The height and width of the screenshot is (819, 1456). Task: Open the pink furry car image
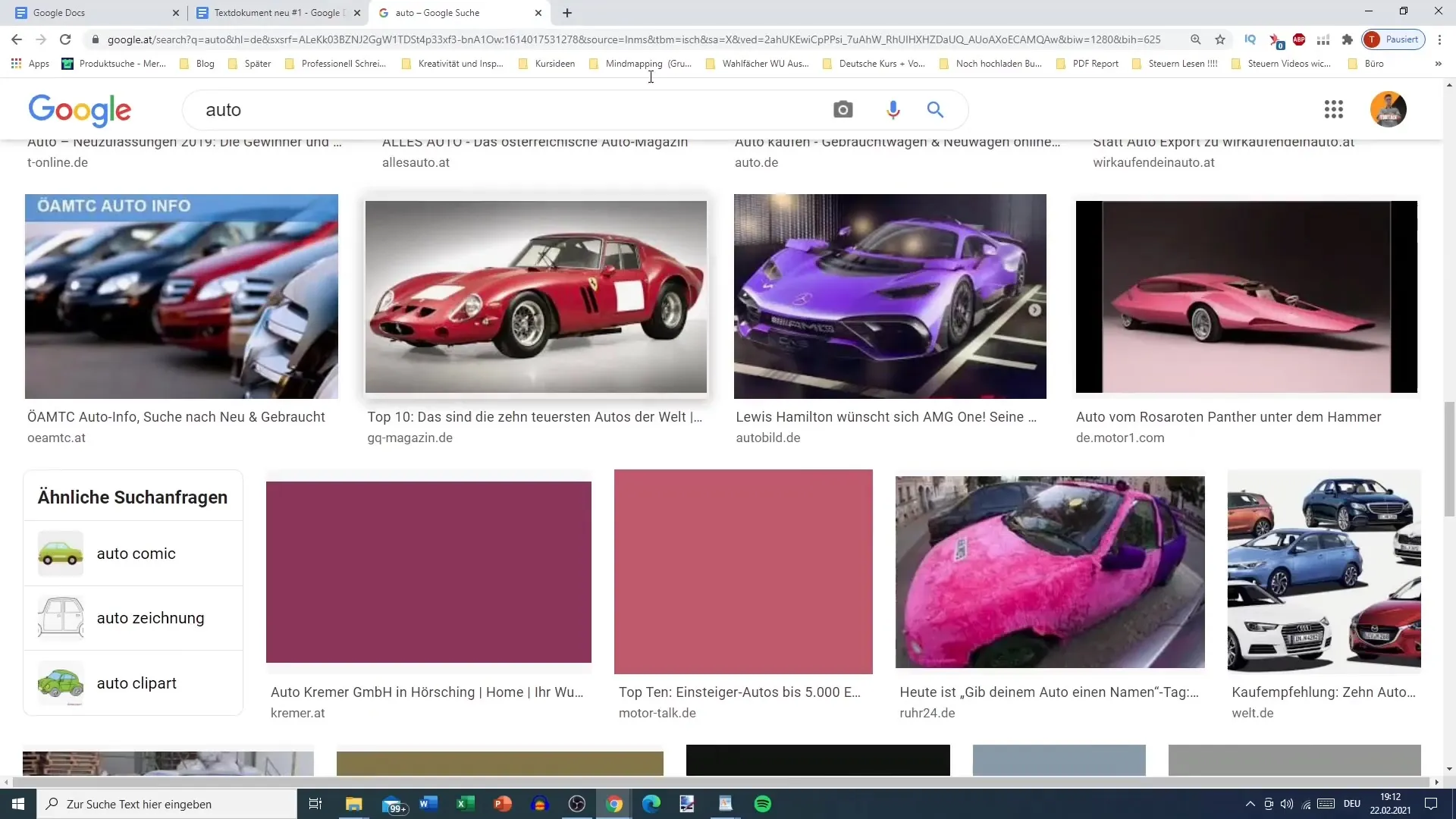click(1050, 572)
